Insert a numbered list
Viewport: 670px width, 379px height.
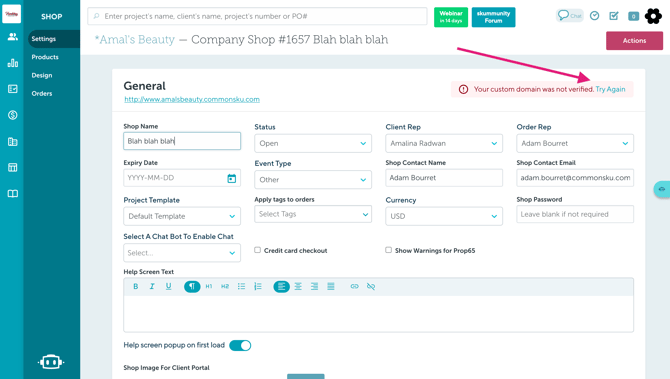click(x=258, y=286)
